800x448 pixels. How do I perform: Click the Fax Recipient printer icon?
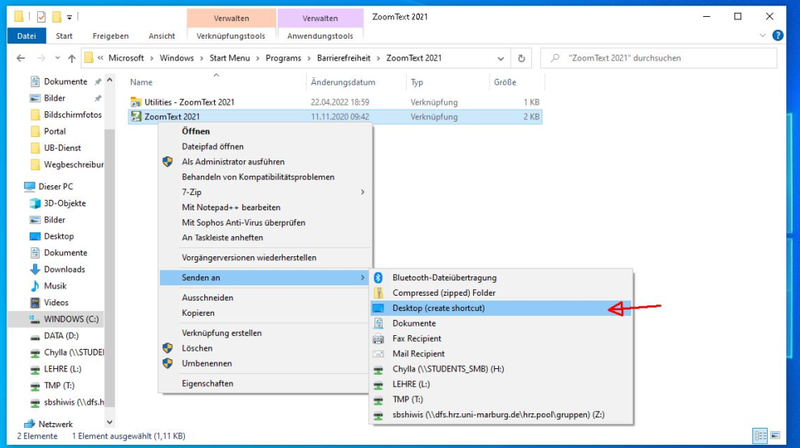click(378, 339)
